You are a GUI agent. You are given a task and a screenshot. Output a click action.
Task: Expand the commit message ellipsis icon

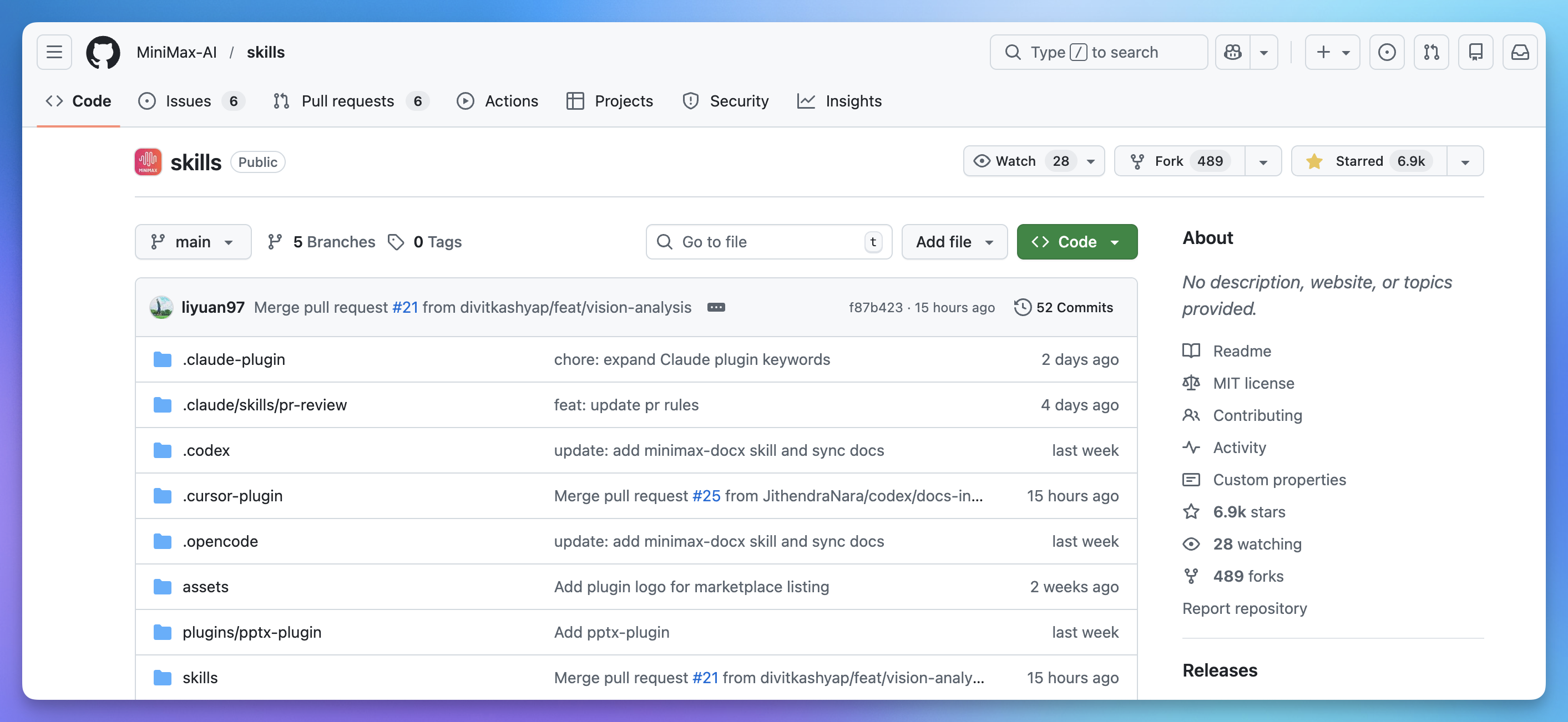point(716,307)
